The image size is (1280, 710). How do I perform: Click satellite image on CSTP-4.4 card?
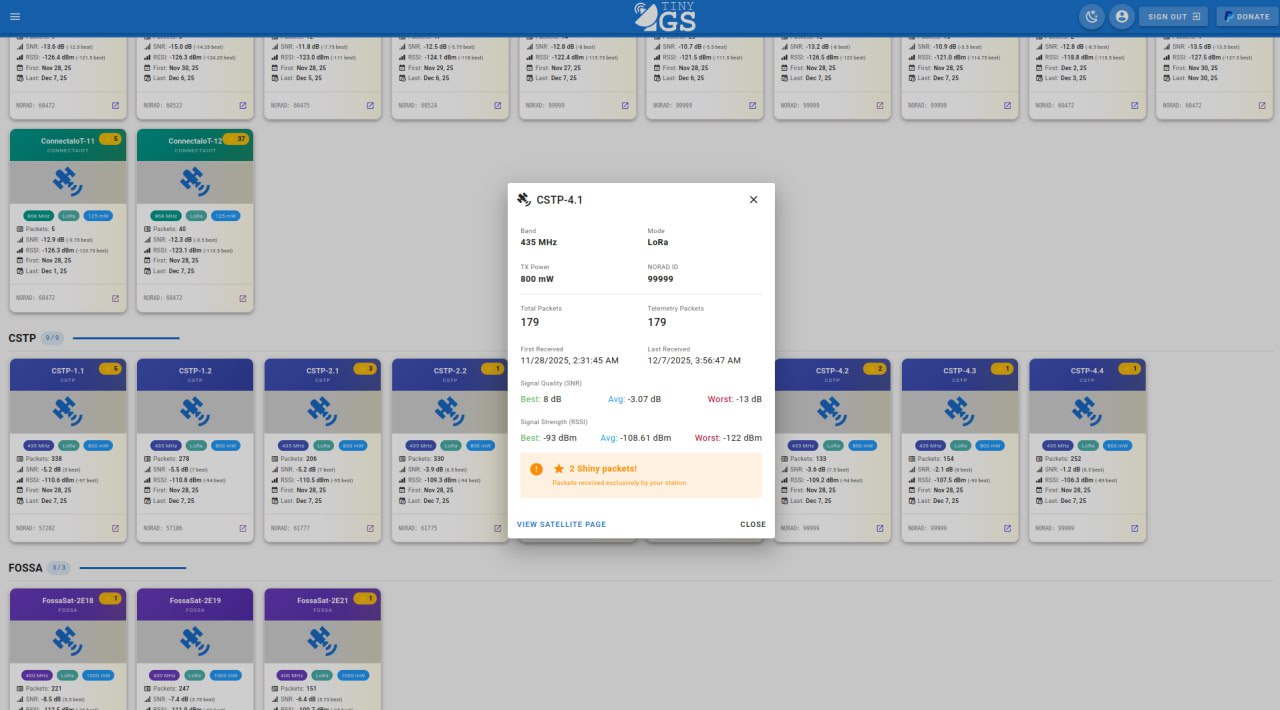1087,411
